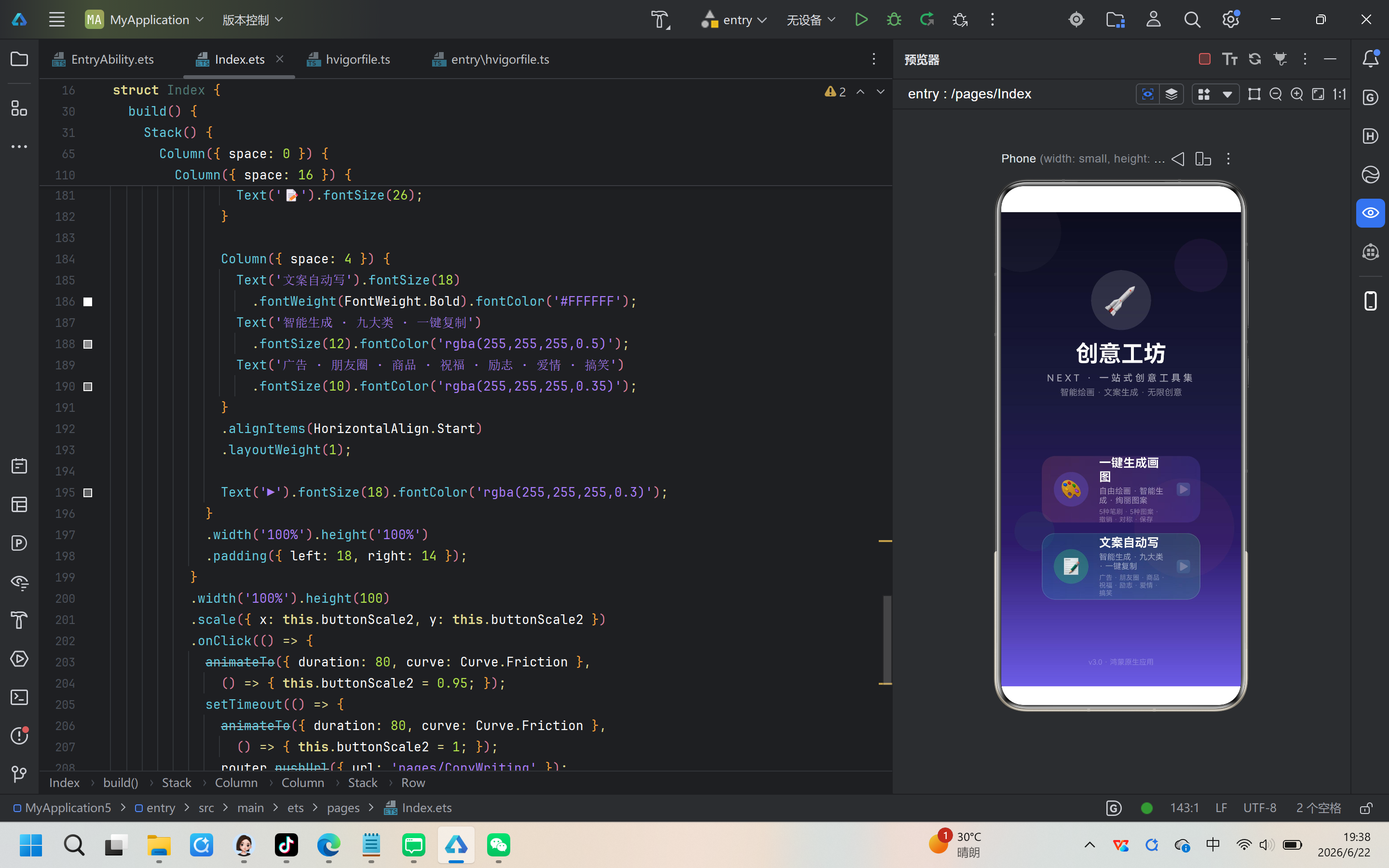Expand multi-device preview dropdown arrow

(1227, 94)
